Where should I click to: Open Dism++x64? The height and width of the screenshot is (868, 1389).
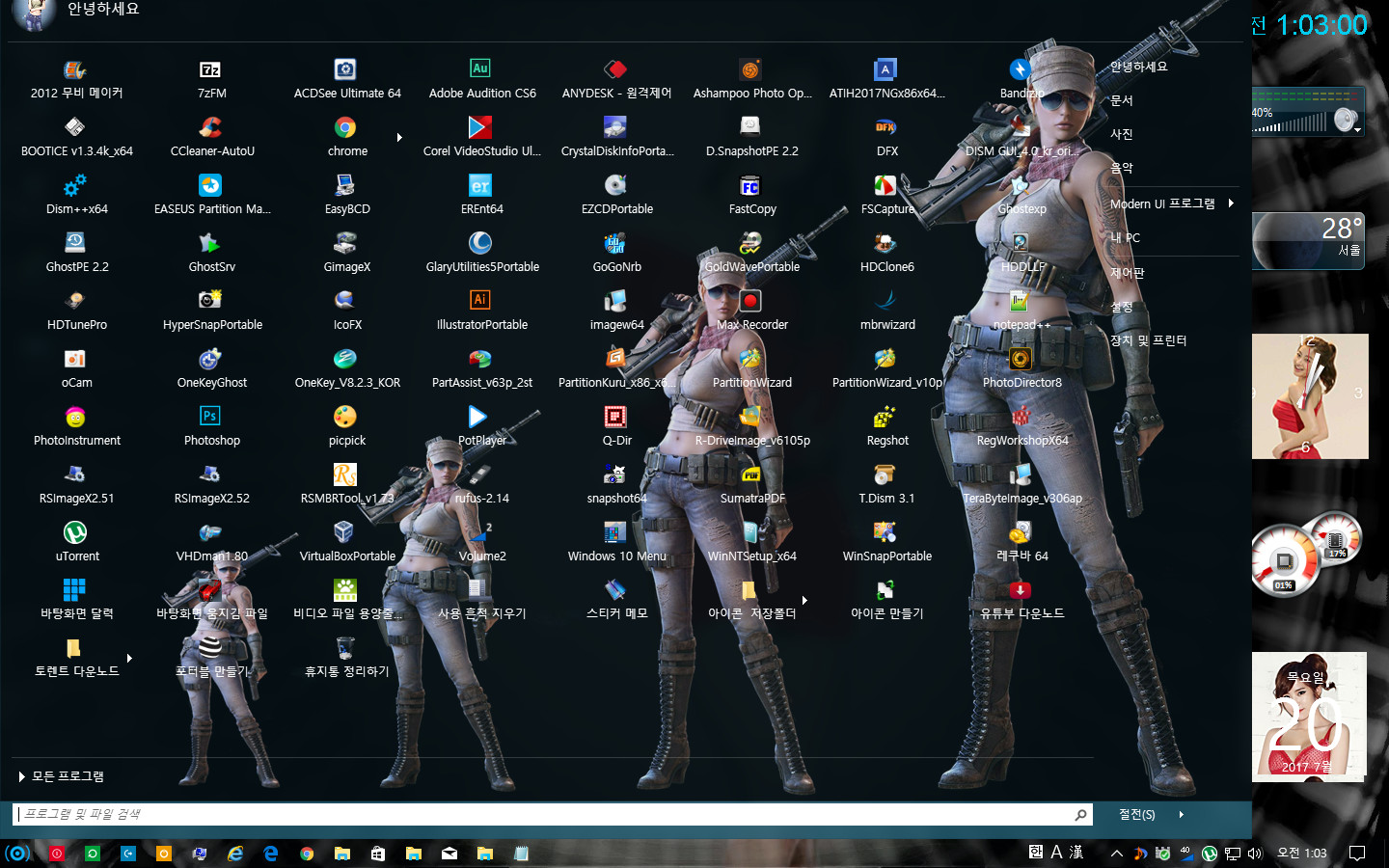click(76, 195)
